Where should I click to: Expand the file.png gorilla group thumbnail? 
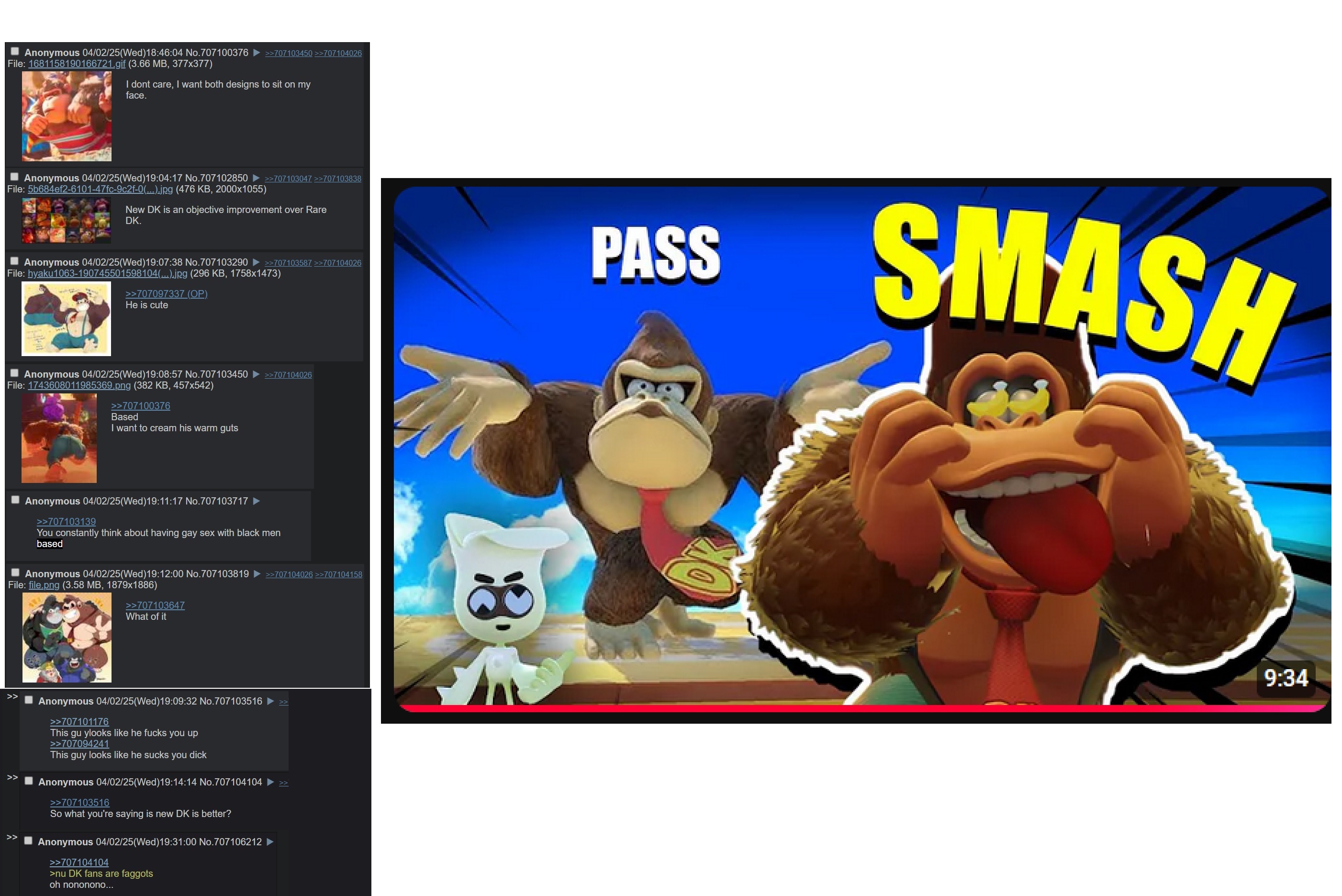[x=67, y=637]
